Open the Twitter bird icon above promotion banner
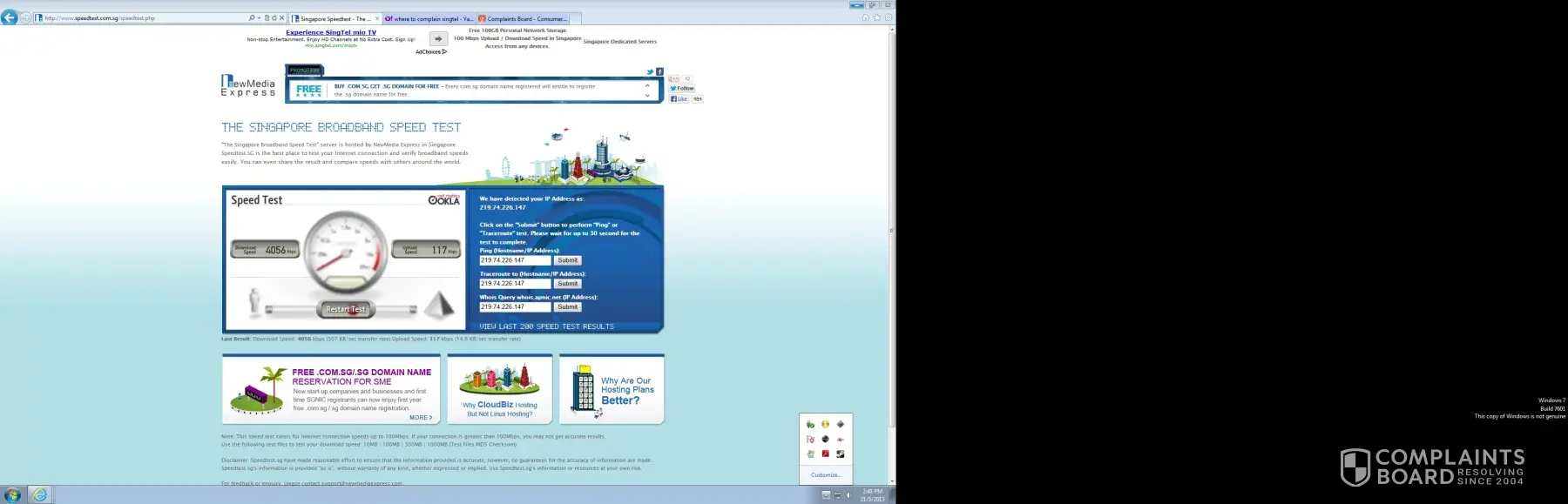 pyautogui.click(x=650, y=72)
